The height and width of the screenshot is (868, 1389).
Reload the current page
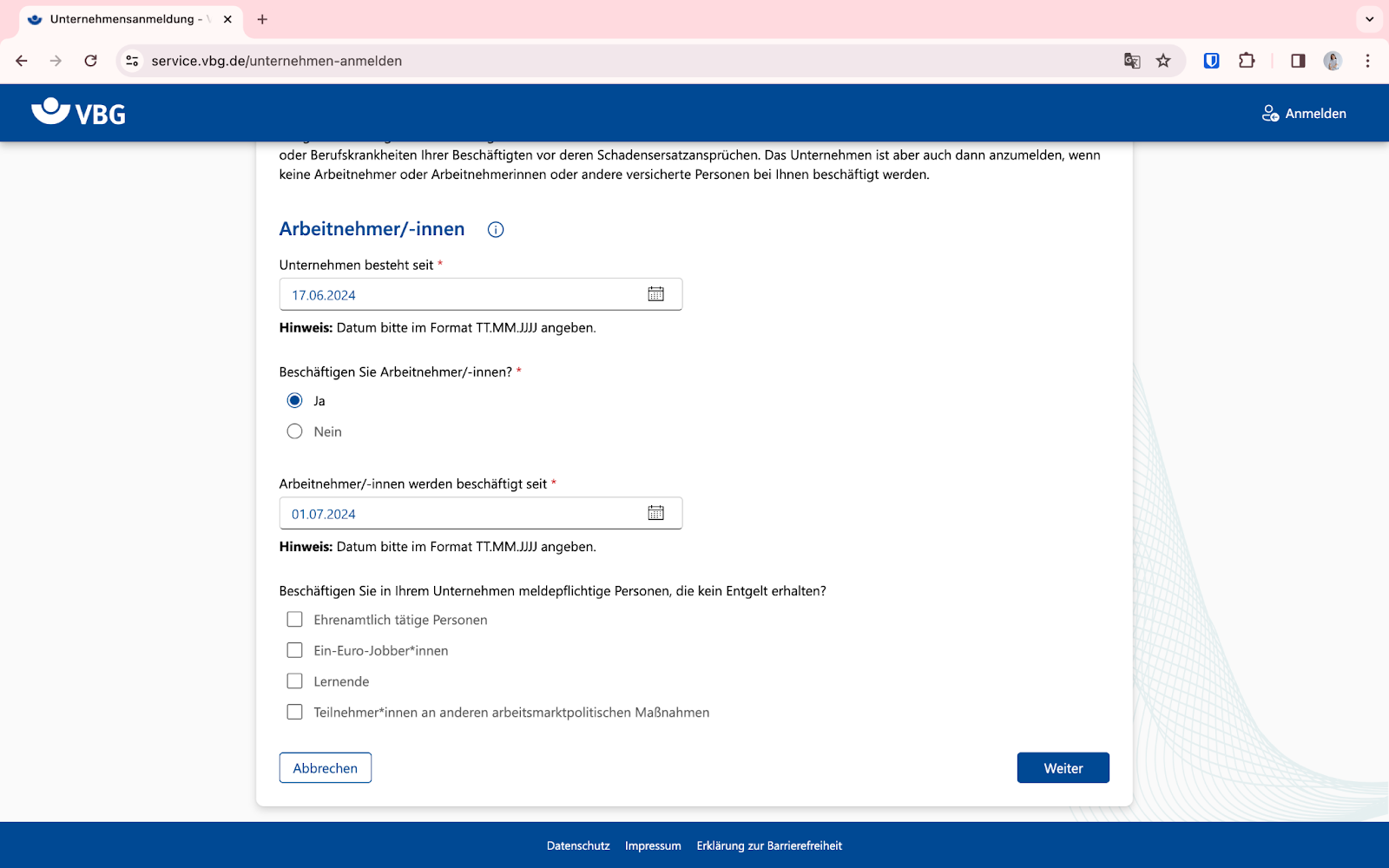90,61
